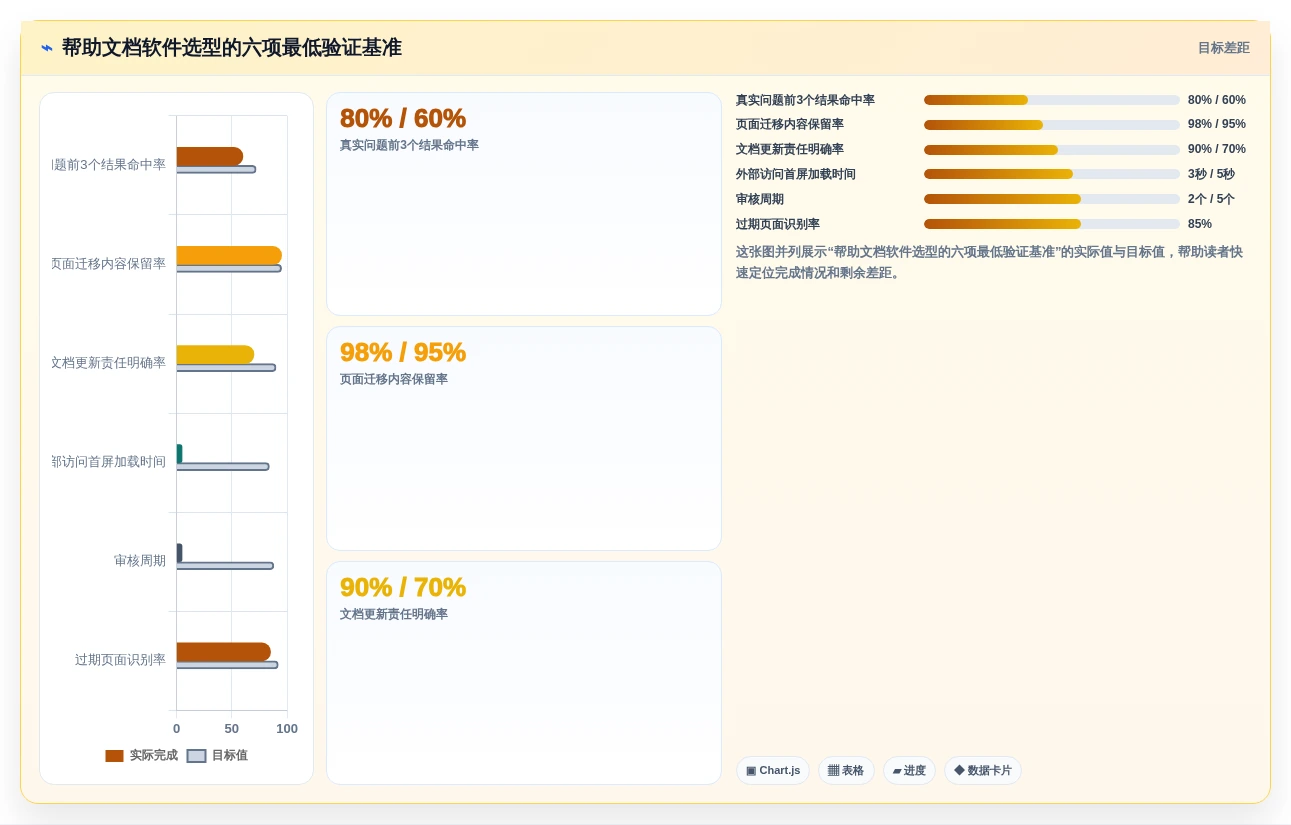This screenshot has width=1291, height=825.
Task: Toggle the 实际完成 legend swatch
Action: tap(114, 756)
